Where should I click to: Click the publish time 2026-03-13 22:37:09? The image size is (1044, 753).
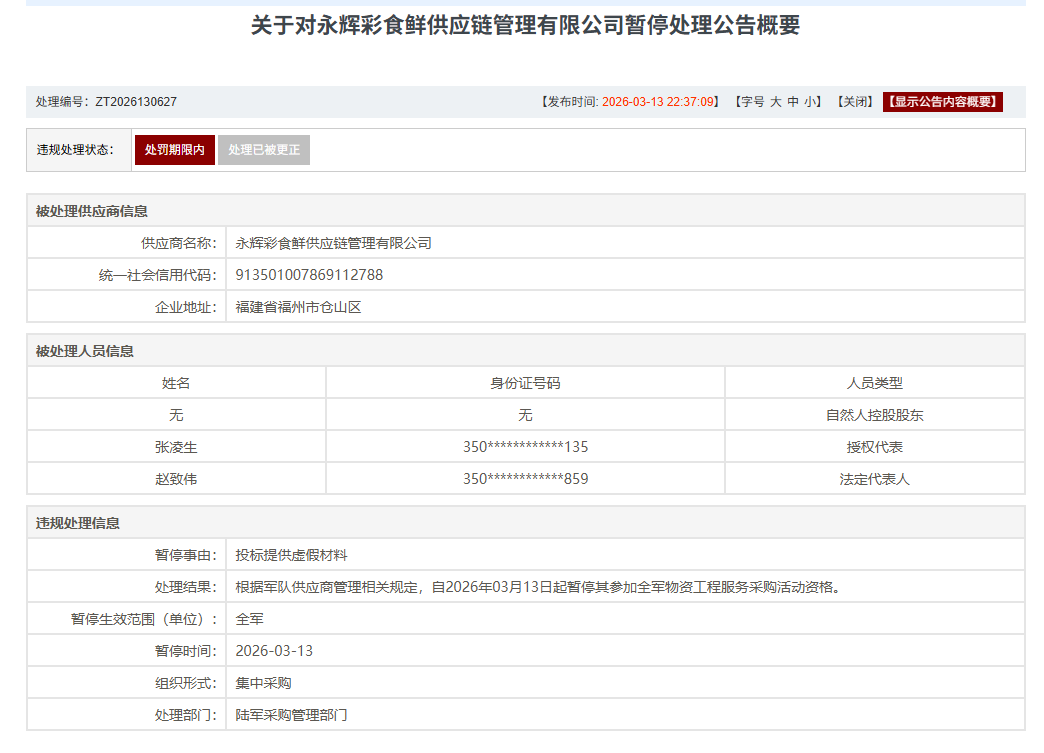[x=659, y=102]
